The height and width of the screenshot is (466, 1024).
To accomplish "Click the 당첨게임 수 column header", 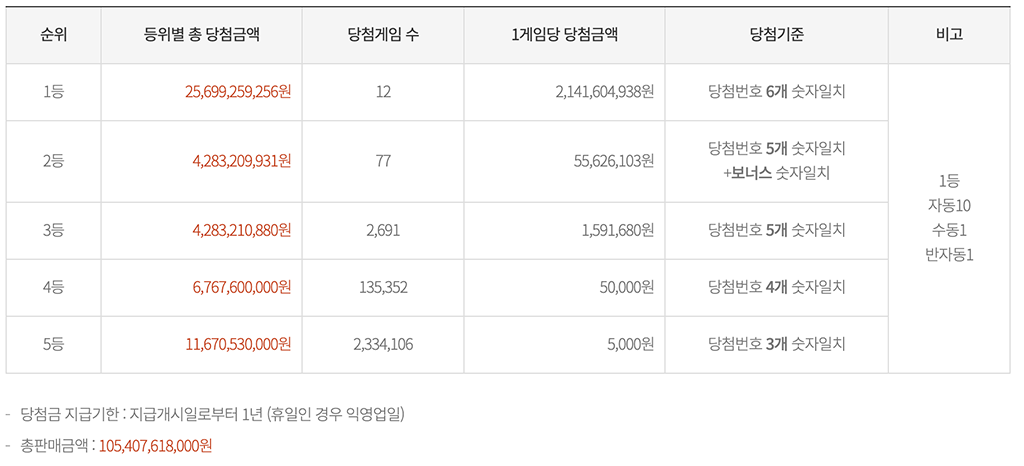I will click(383, 35).
